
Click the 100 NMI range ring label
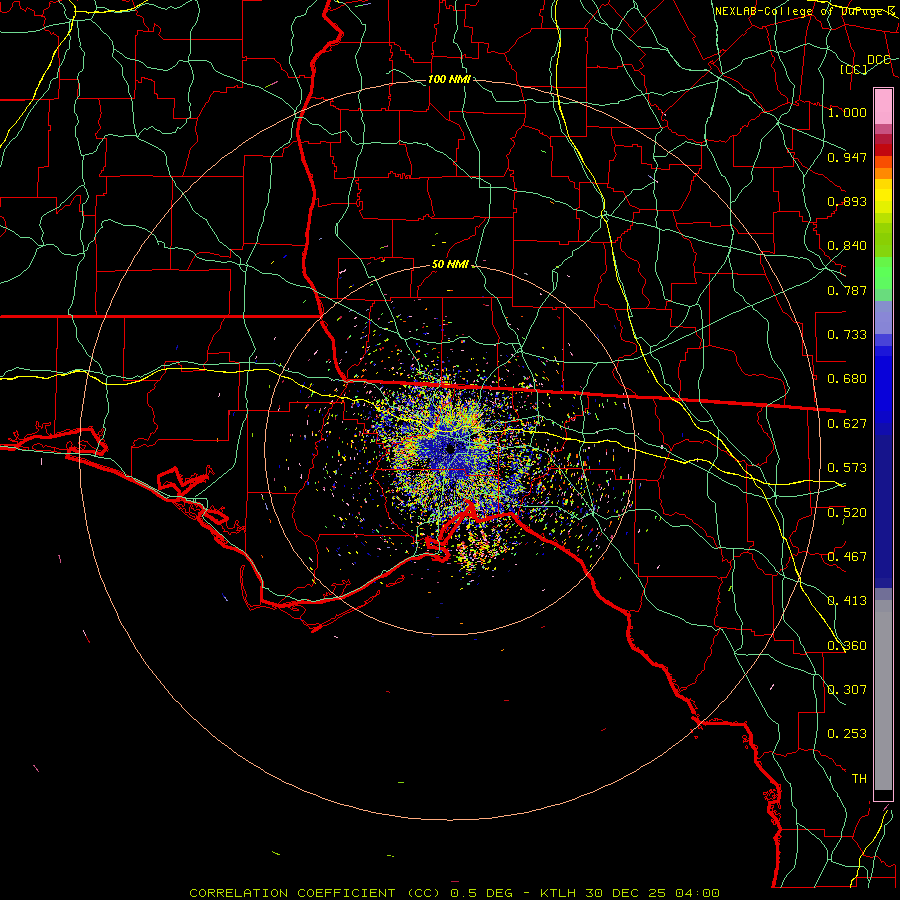click(449, 79)
